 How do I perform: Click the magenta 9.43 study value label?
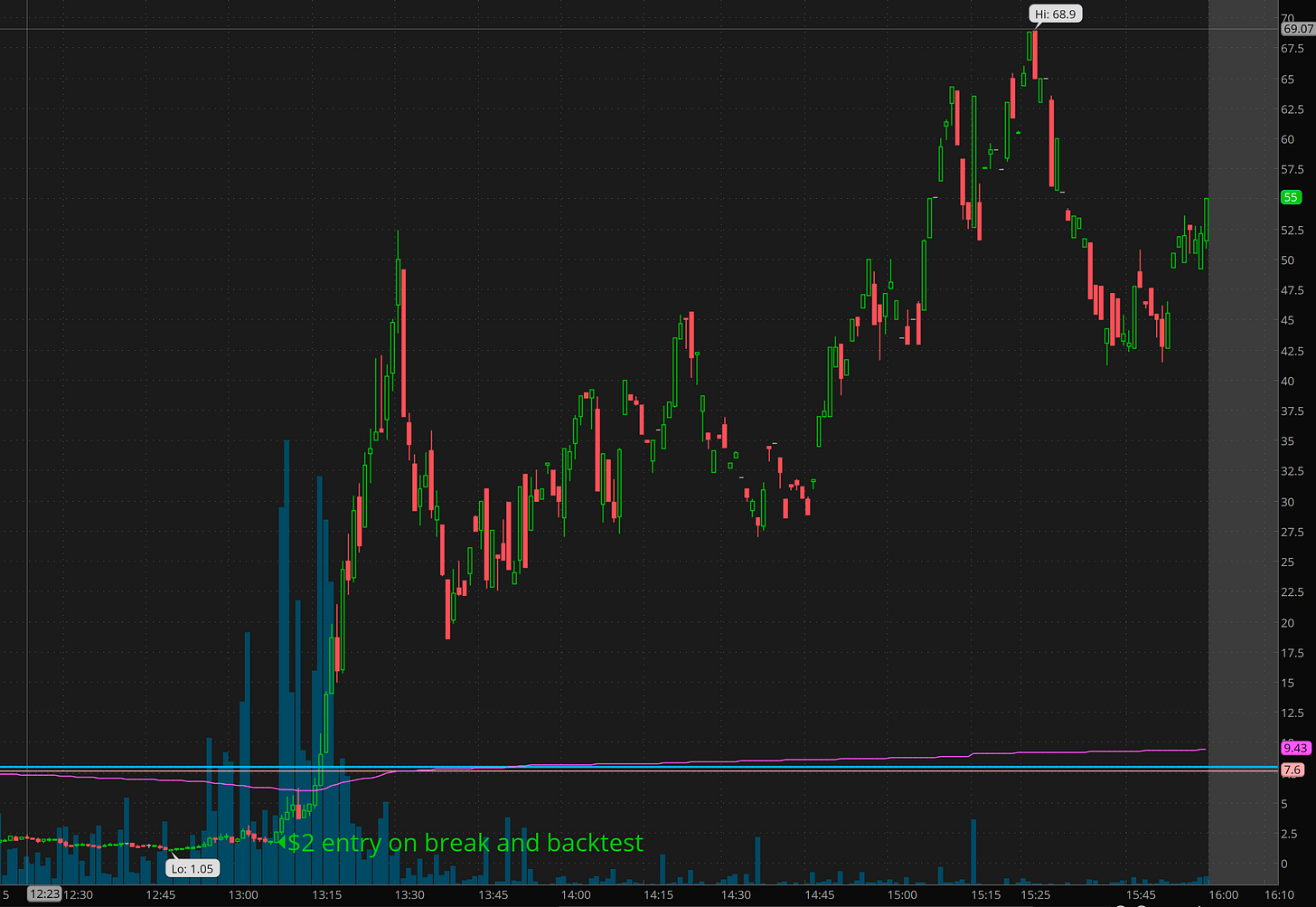pyautogui.click(x=1295, y=748)
